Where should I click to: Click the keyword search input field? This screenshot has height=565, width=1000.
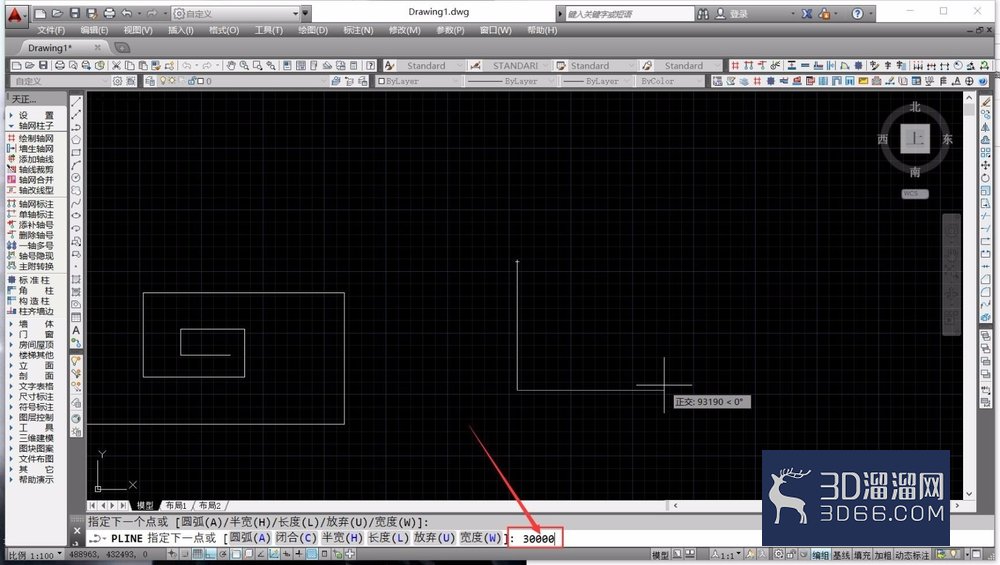pos(629,13)
